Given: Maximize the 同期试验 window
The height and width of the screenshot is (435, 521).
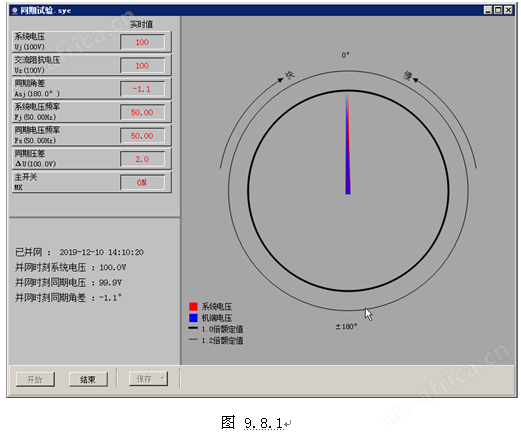Looking at the screenshot, I should pos(498,10).
